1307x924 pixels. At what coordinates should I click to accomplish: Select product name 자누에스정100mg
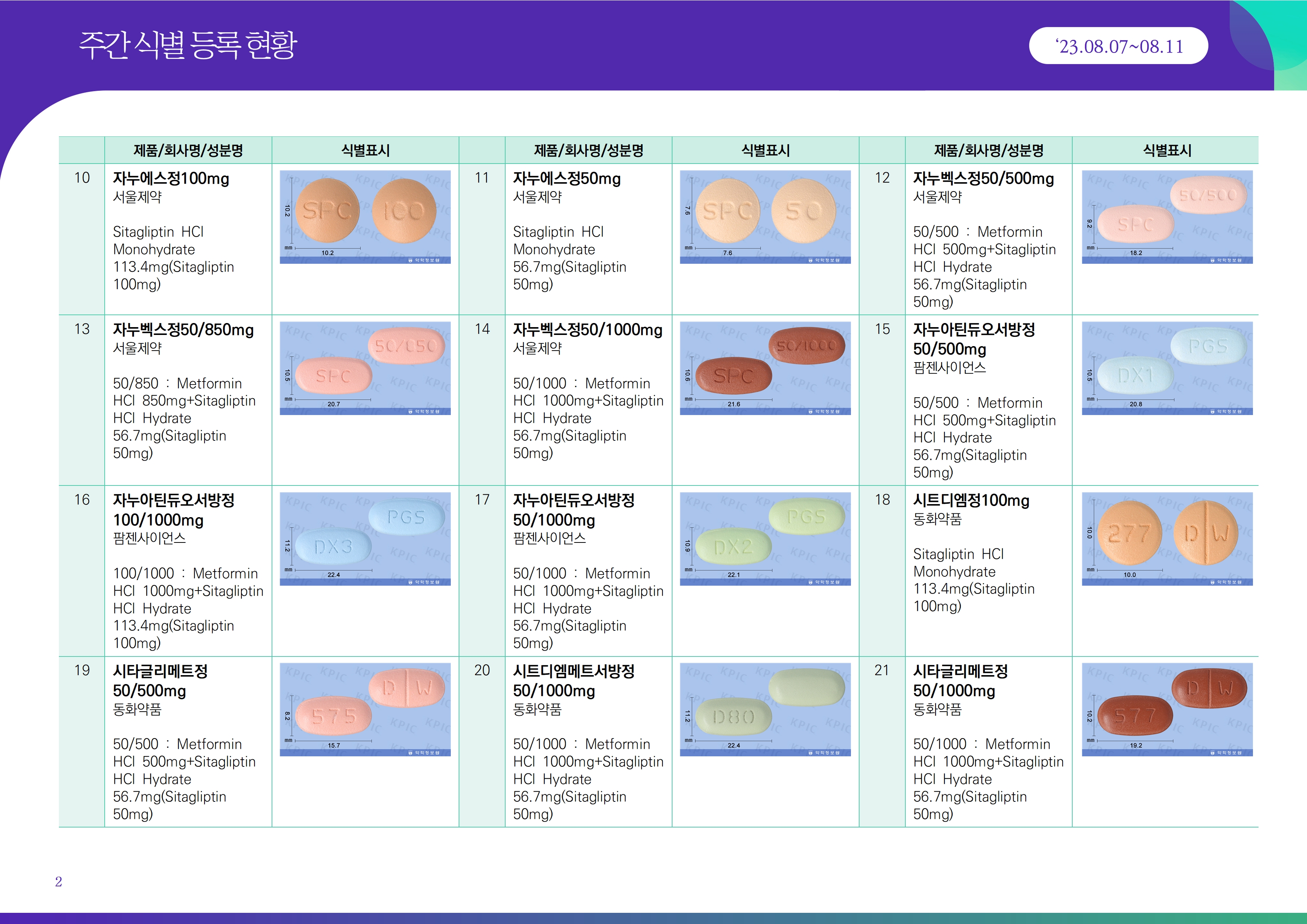pyautogui.click(x=171, y=179)
